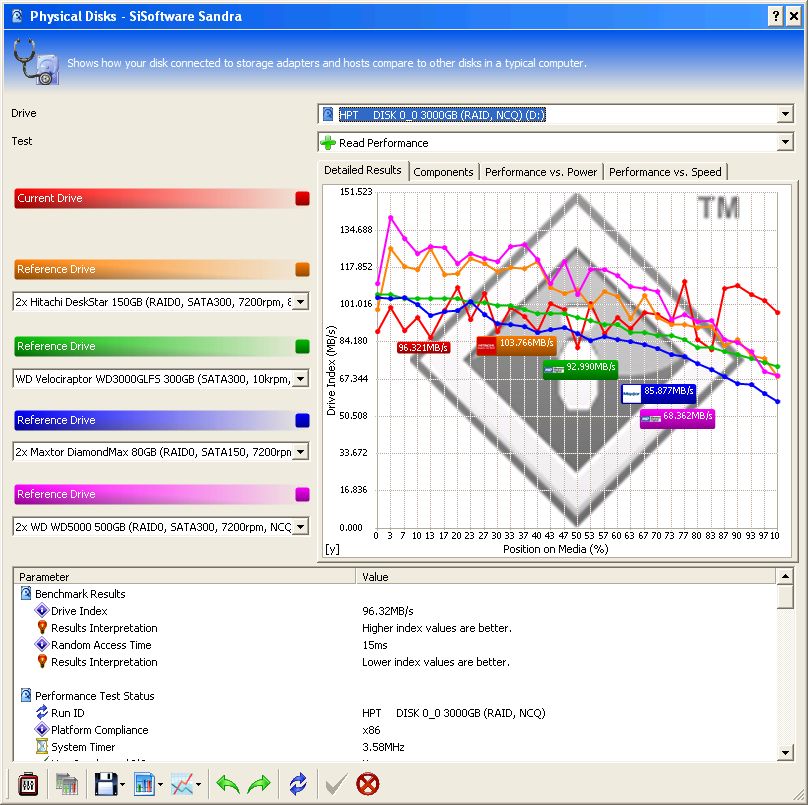Click the green Reference Drive color swatch
The height and width of the screenshot is (805, 808).
pos(302,346)
